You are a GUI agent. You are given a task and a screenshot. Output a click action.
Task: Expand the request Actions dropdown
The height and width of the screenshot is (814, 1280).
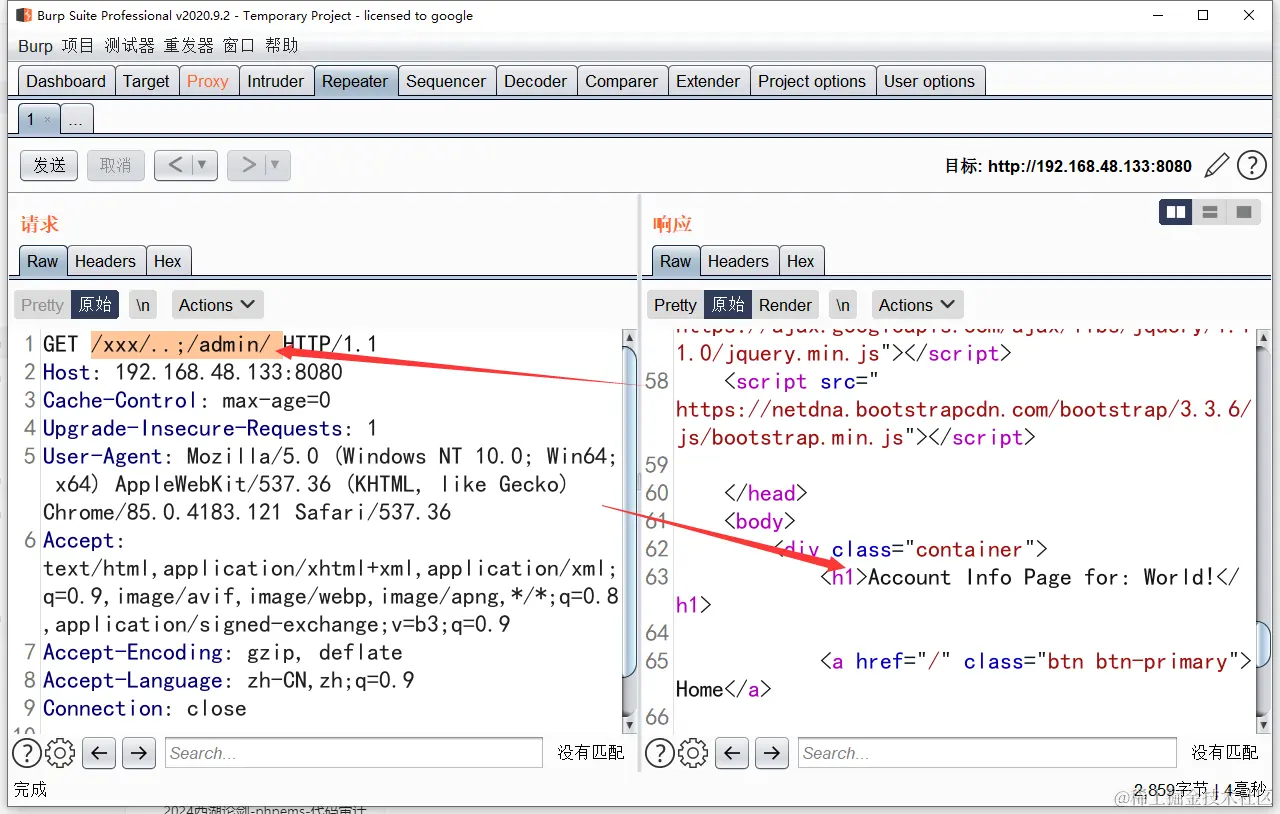217,305
